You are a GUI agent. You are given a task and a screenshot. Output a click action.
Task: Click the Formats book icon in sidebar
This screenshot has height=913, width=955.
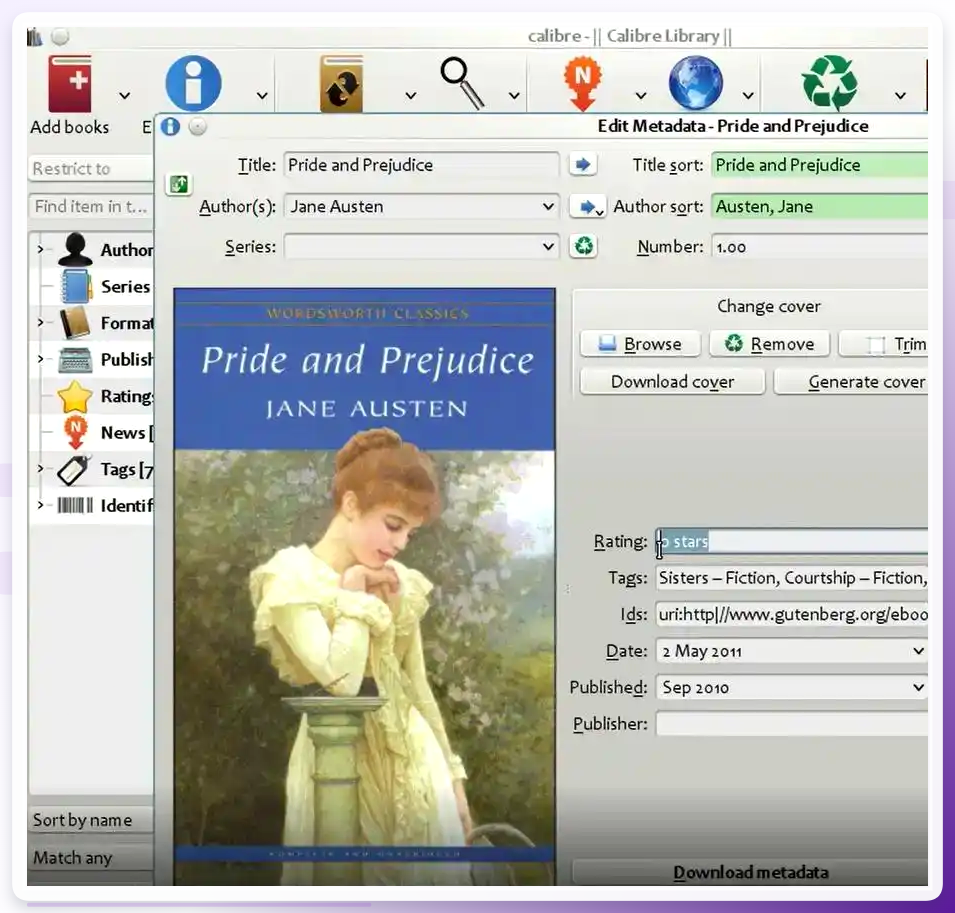[x=75, y=323]
